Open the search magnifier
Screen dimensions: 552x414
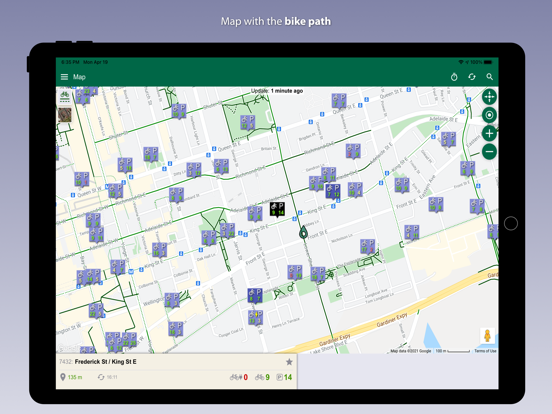point(489,77)
